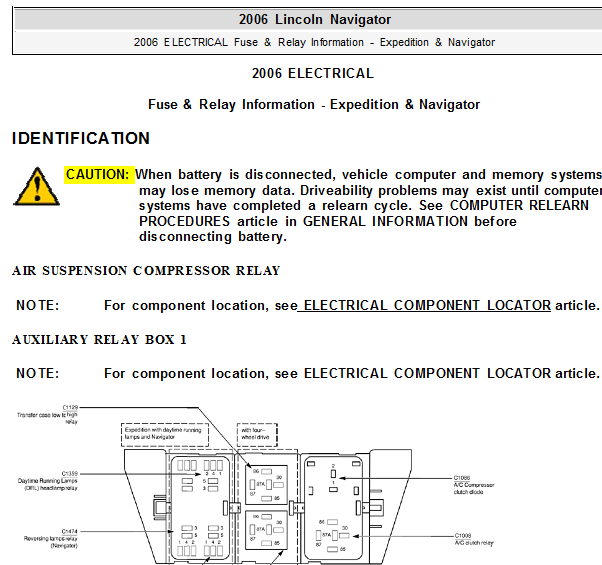Click the 'with four-wheel drive' dashed box

tap(257, 434)
